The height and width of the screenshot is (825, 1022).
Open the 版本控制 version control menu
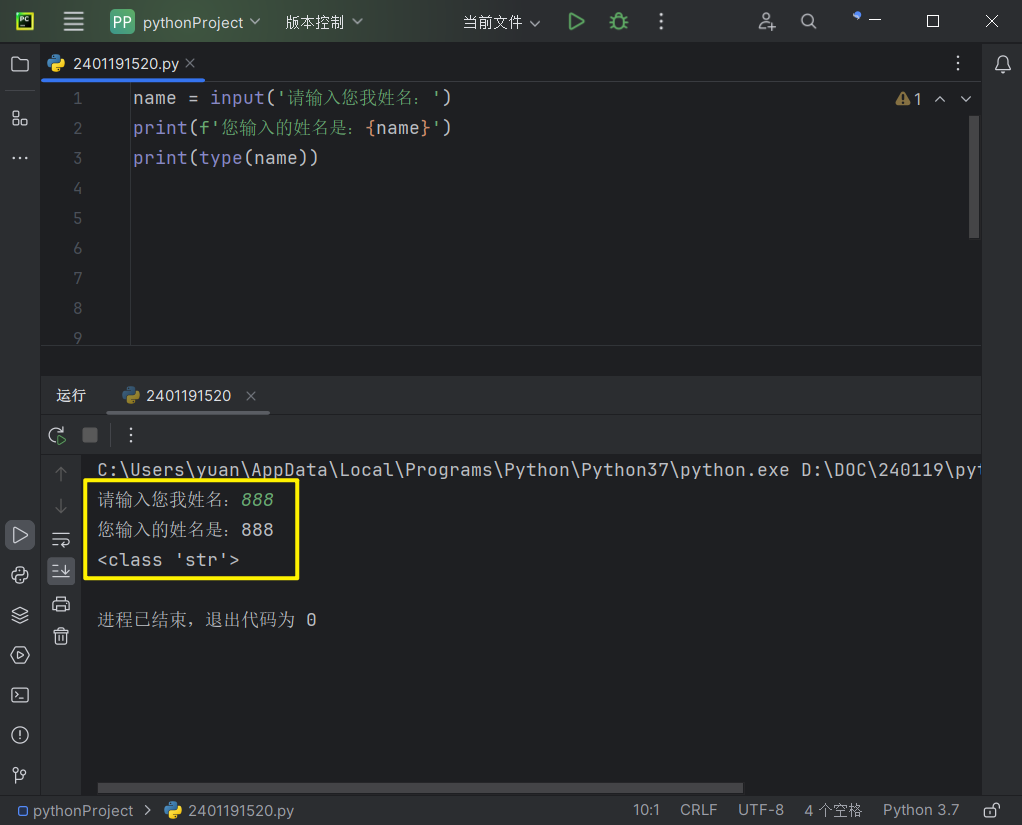[x=324, y=22]
